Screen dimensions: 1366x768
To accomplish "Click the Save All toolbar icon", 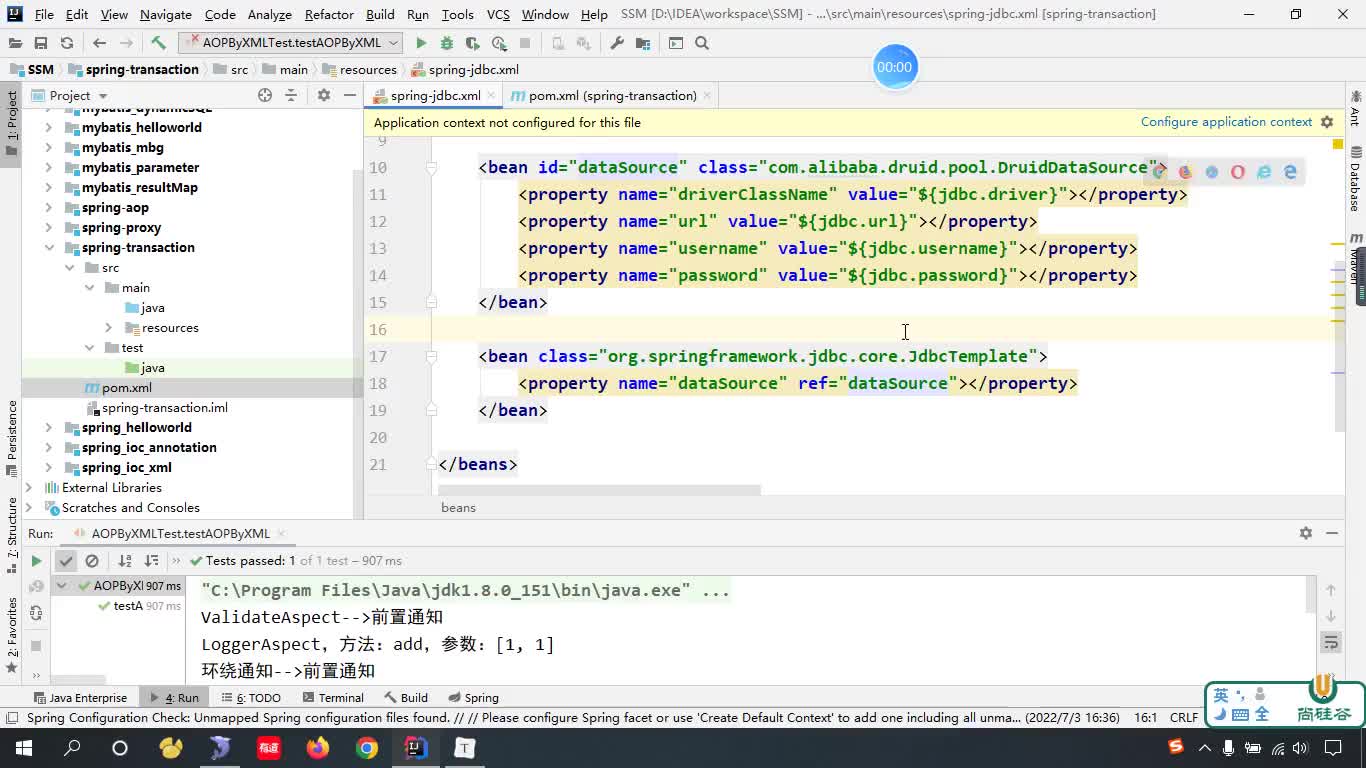I will pos(41,43).
